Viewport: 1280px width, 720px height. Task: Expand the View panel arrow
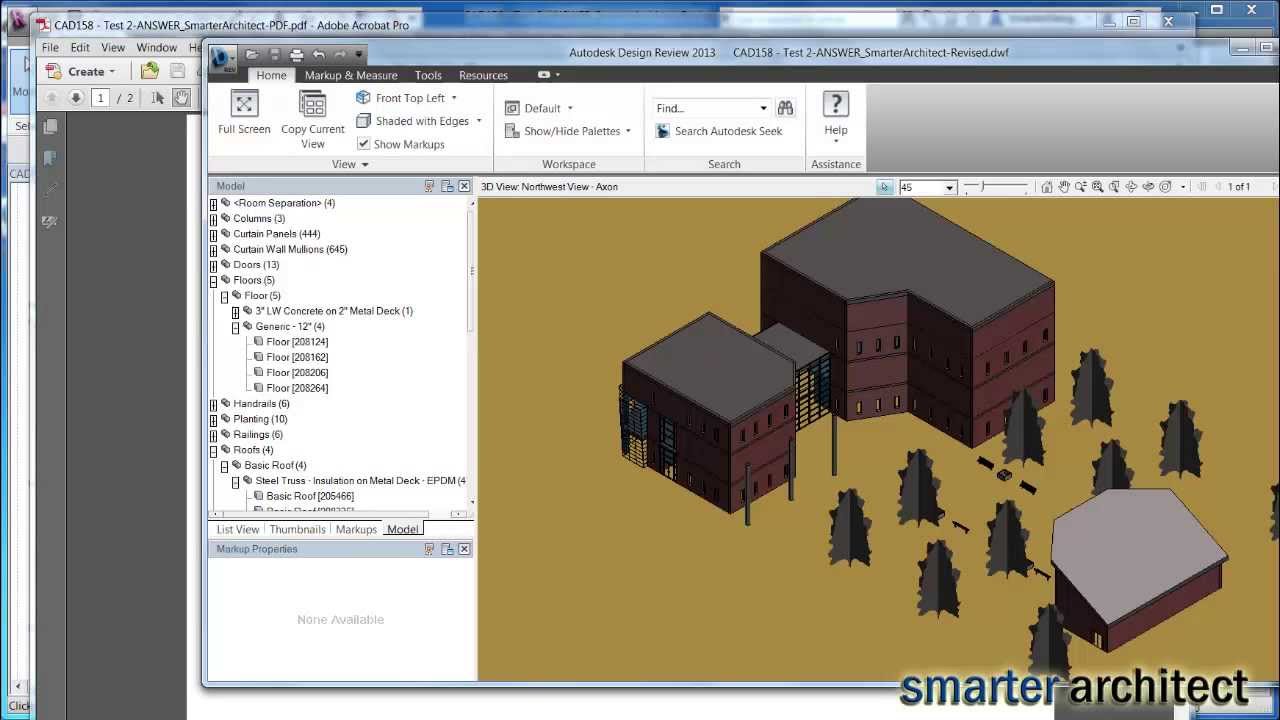tap(365, 165)
